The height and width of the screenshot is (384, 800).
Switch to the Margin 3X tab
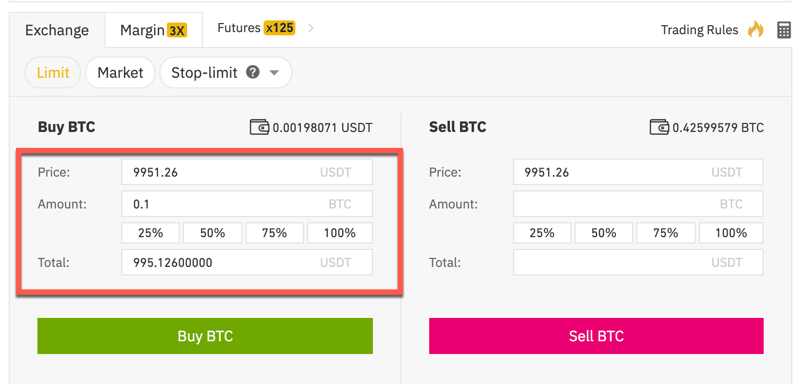(x=154, y=30)
